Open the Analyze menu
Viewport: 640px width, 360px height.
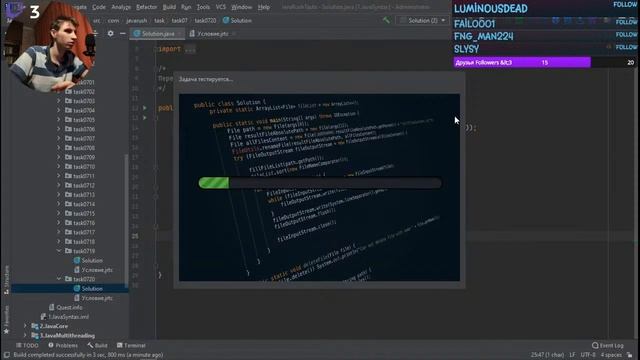pyautogui.click(x=121, y=7)
